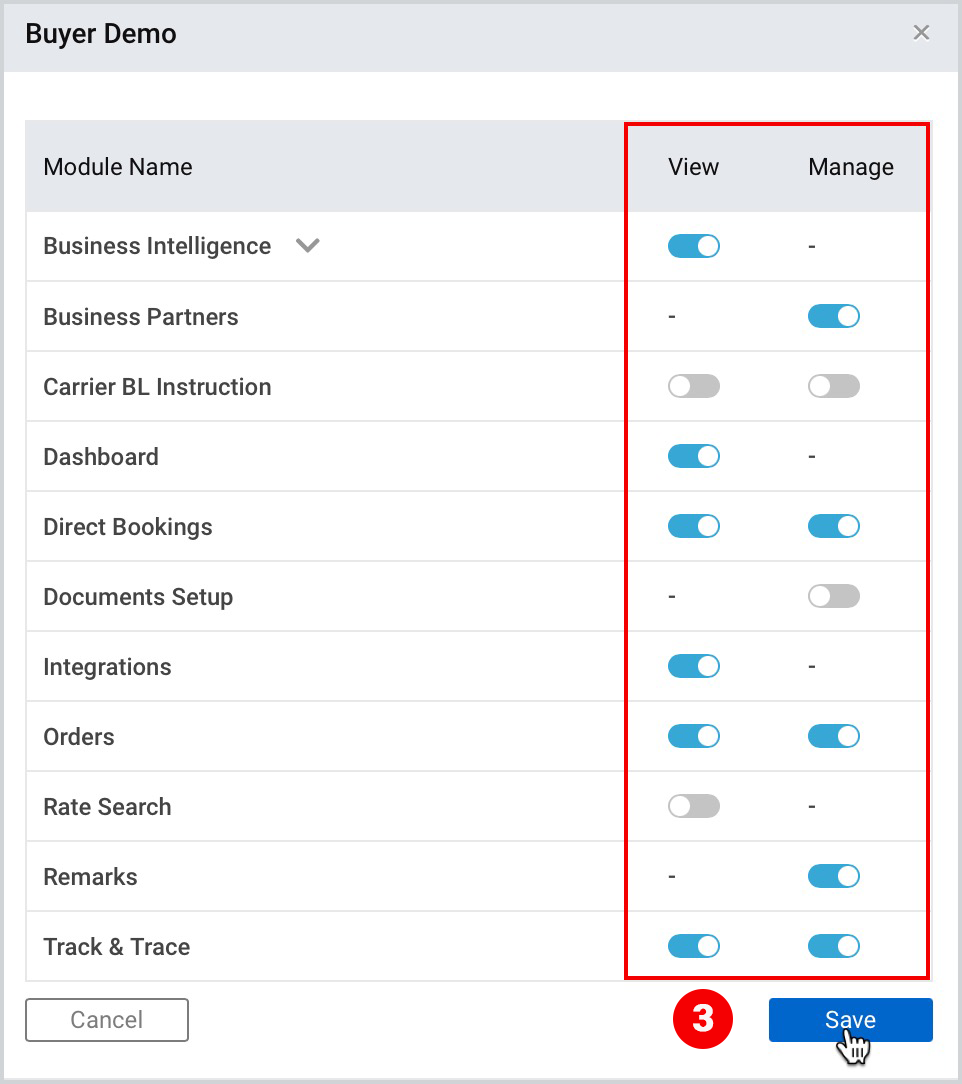
Task: Toggle Manage for Track & Trace
Action: [x=833, y=946]
